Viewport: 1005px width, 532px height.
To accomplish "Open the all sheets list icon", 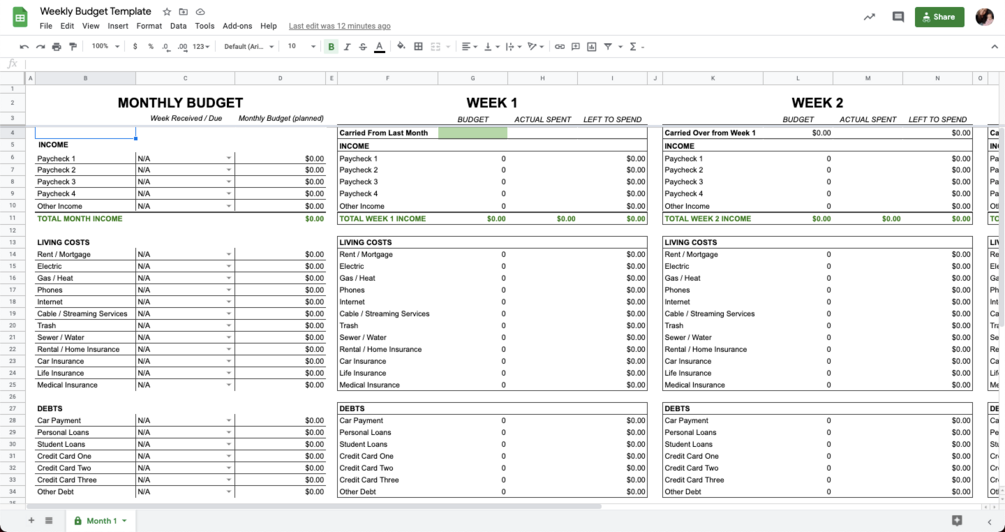I will [49, 520].
